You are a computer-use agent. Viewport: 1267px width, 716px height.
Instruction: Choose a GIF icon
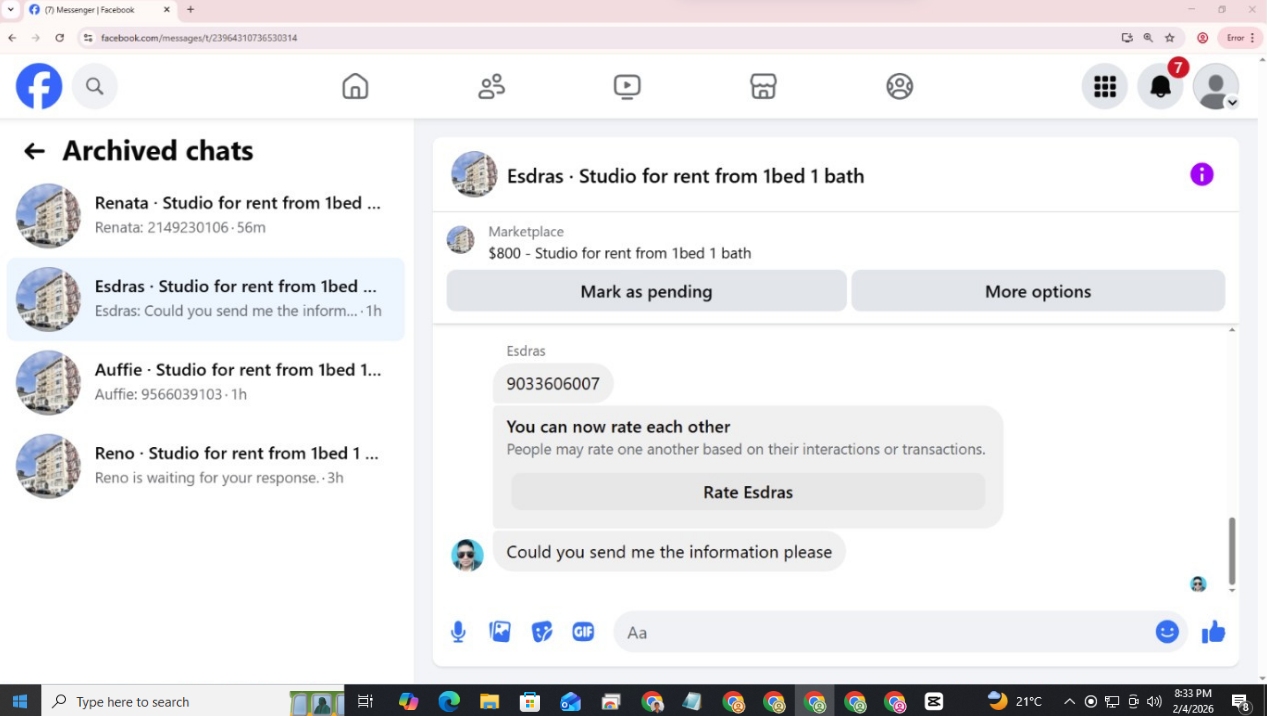tap(583, 632)
